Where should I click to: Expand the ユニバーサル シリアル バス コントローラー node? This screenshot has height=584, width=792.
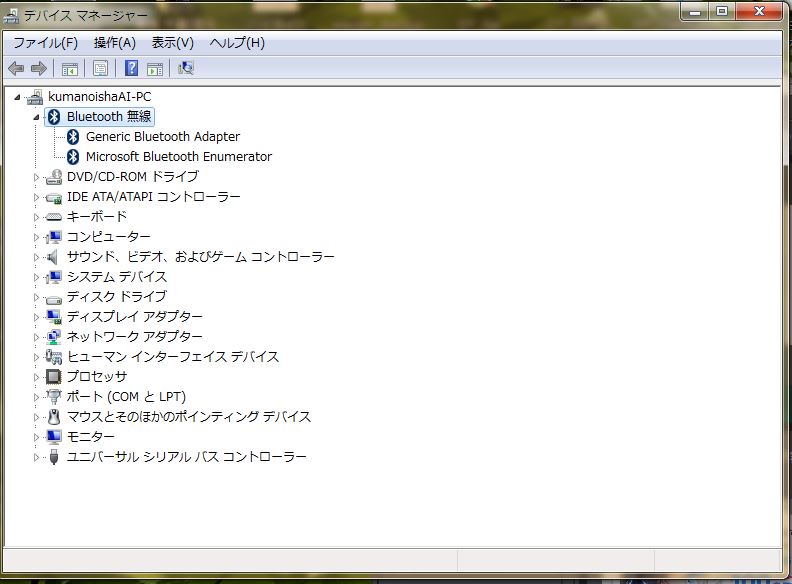36,457
